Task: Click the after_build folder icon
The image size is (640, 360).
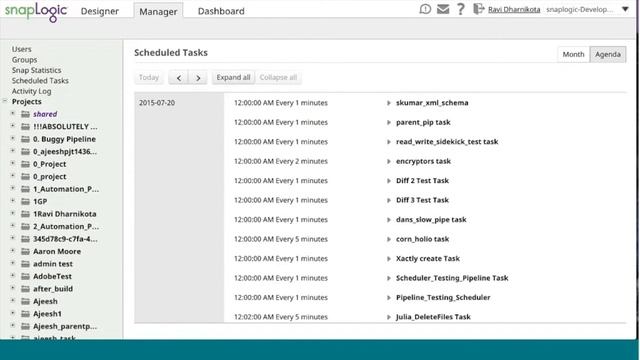Action: [25, 289]
